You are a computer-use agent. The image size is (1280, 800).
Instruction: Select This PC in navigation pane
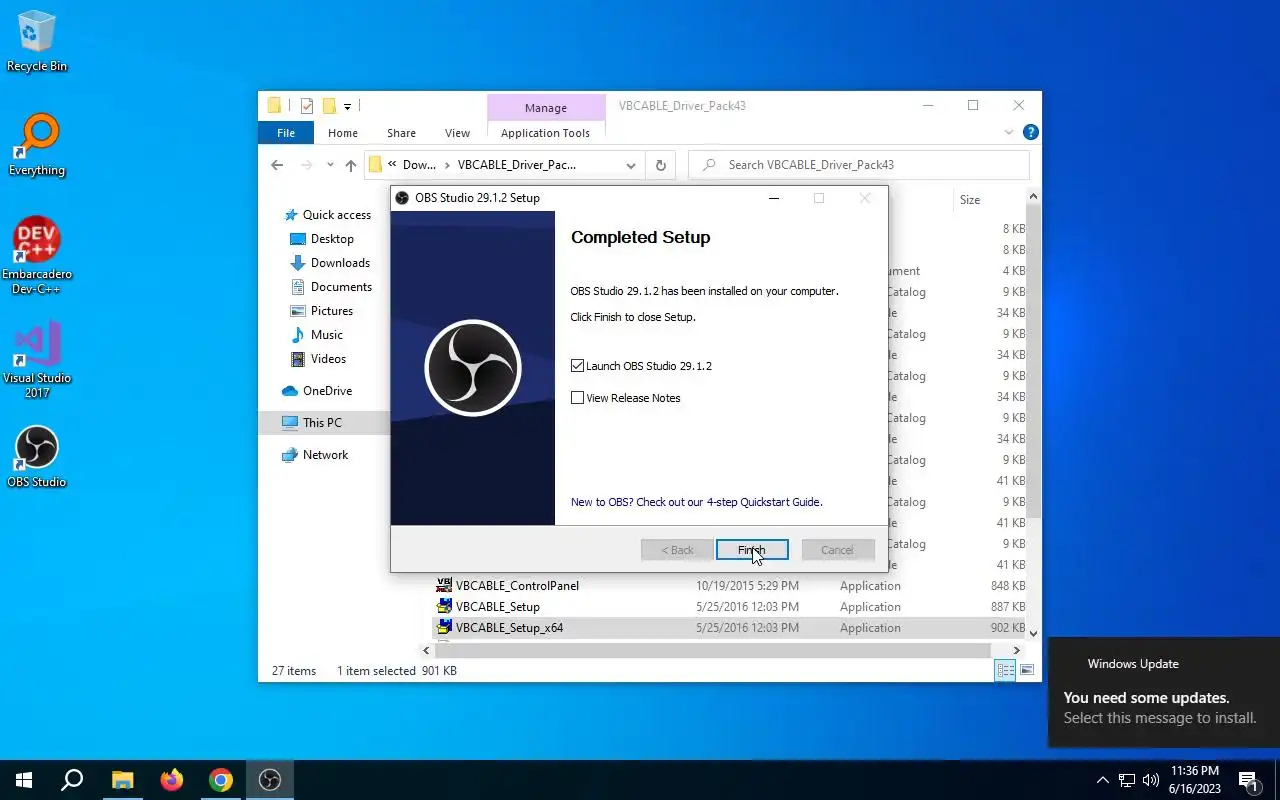[322, 423]
